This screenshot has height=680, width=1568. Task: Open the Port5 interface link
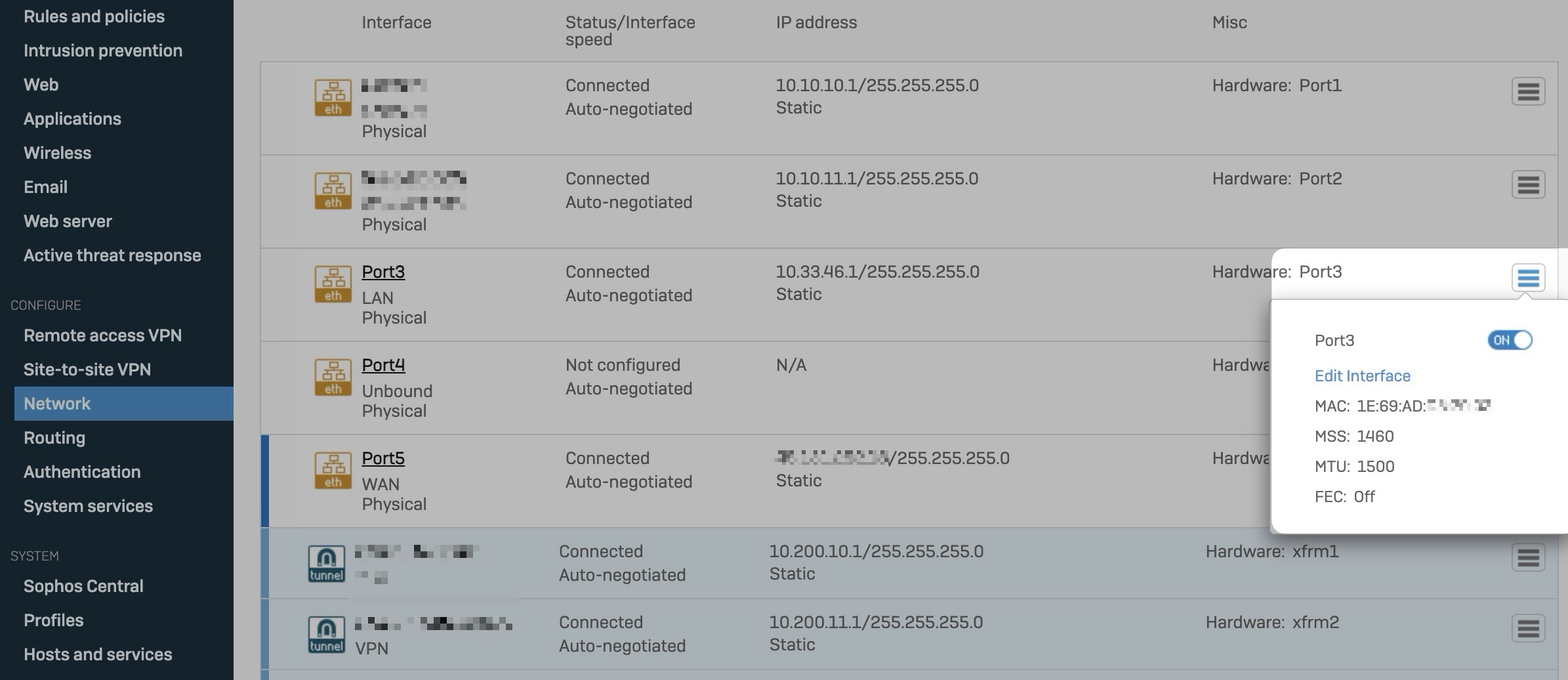point(383,458)
